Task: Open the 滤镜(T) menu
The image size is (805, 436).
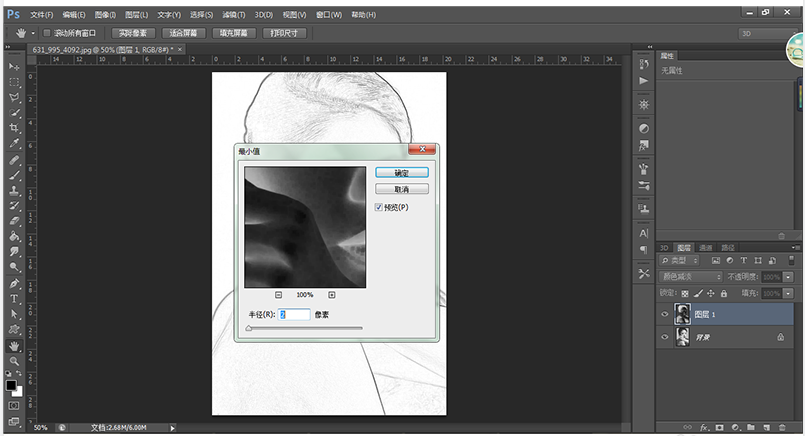Action: [232, 16]
